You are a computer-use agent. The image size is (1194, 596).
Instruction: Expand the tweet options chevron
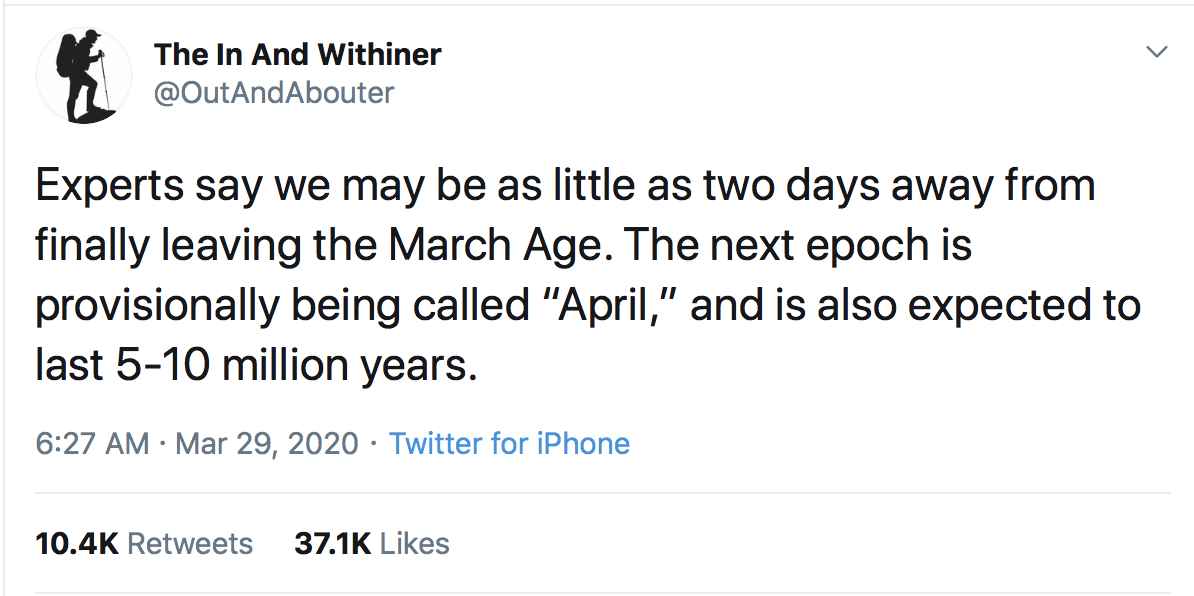1156,52
